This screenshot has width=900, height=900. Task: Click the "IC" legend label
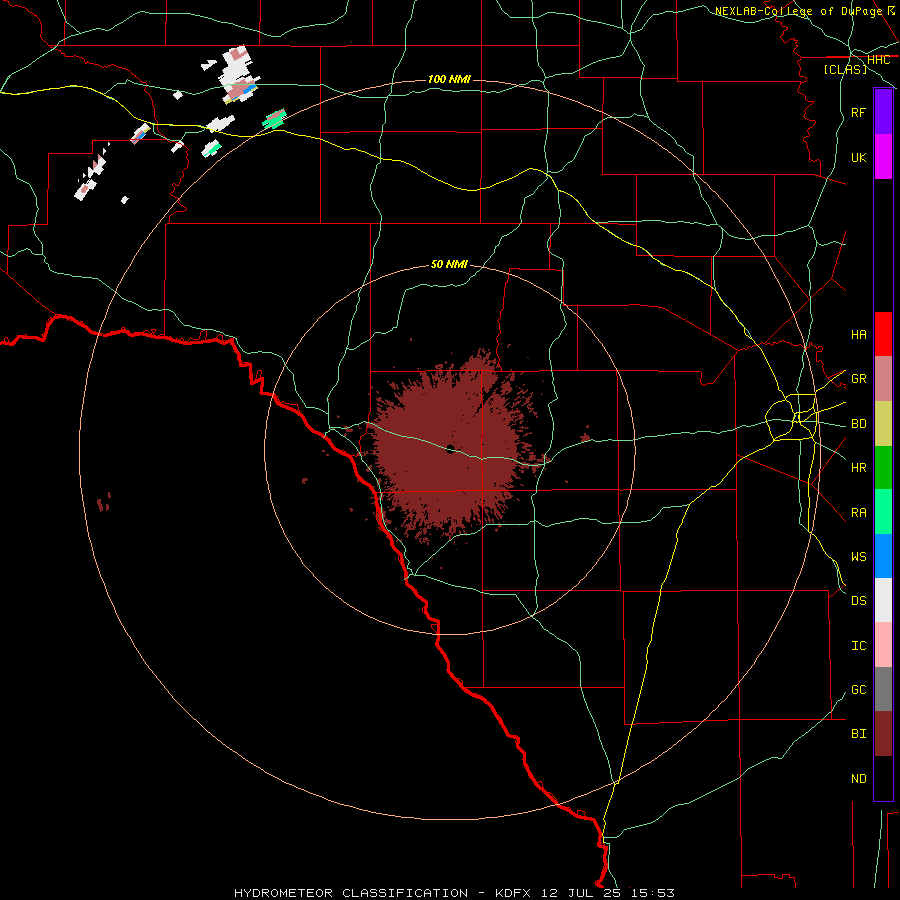click(858, 645)
